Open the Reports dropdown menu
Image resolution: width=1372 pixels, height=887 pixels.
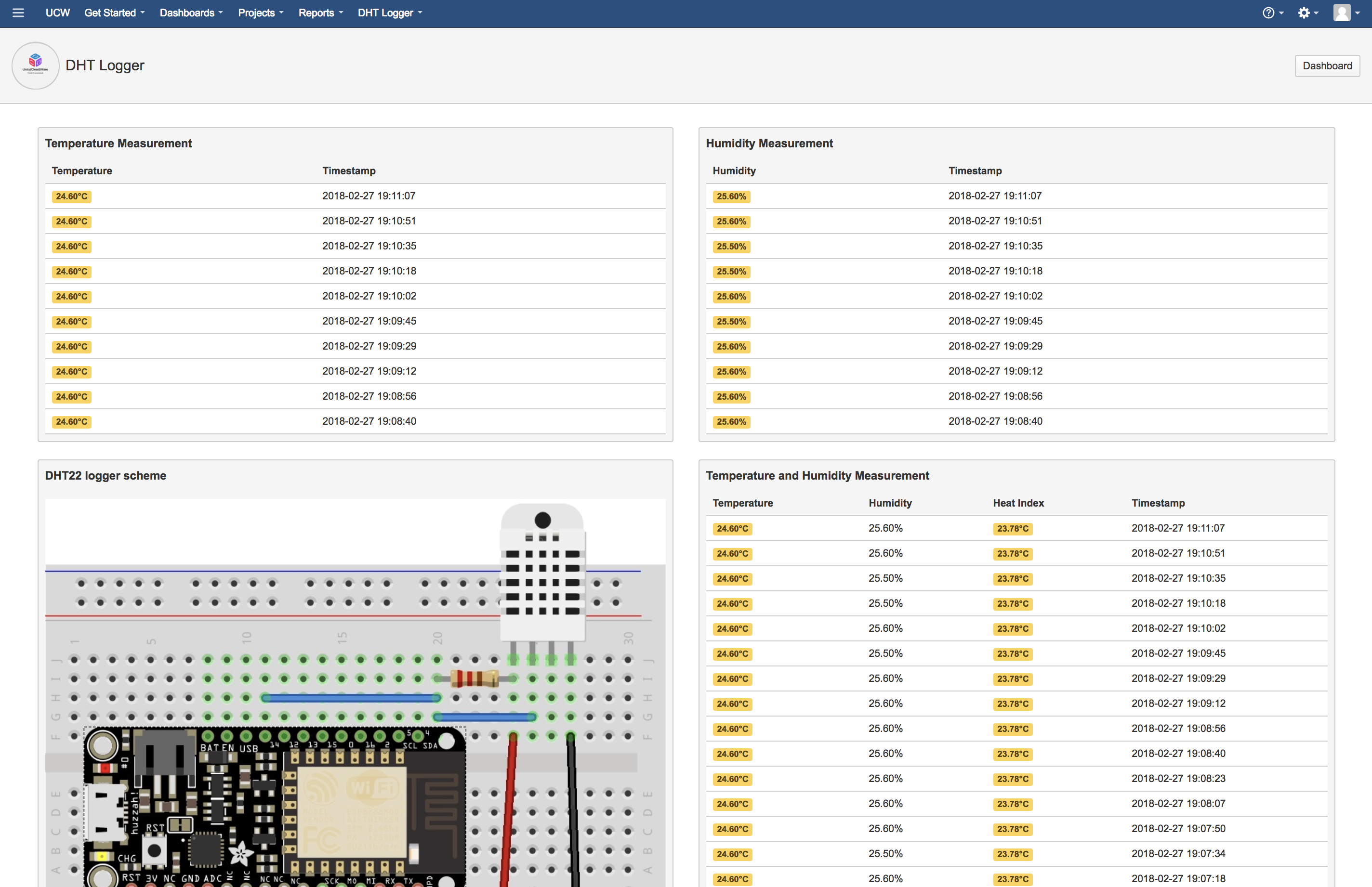coord(320,13)
